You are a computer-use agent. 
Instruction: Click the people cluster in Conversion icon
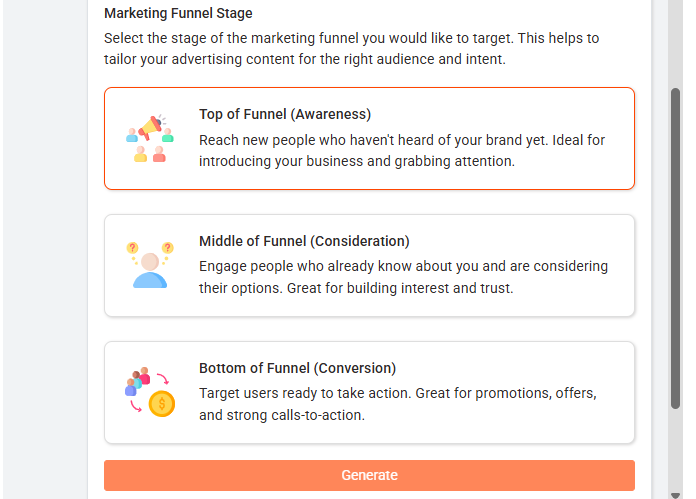point(137,382)
